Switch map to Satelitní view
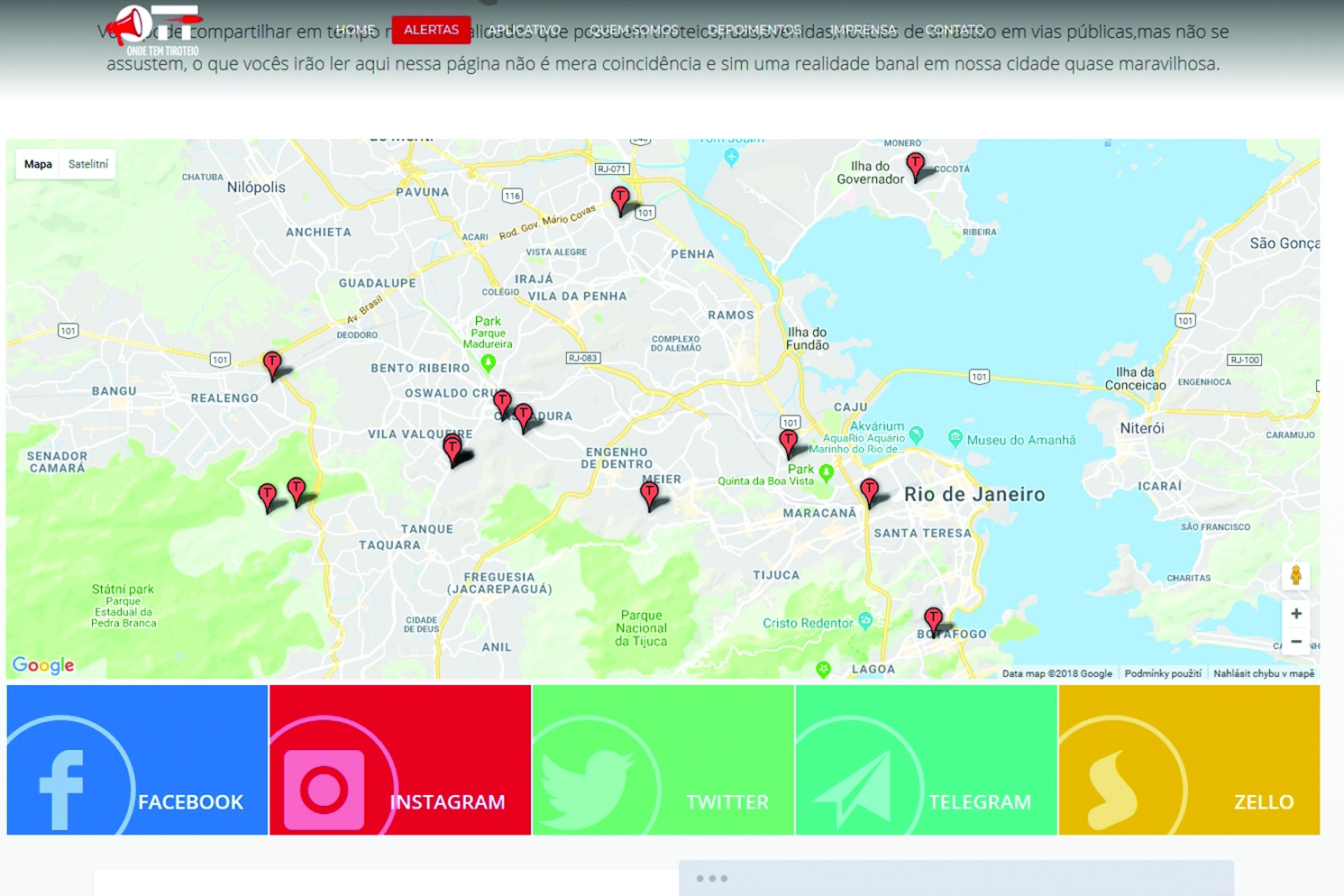The width and height of the screenshot is (1344, 896). pos(88,164)
